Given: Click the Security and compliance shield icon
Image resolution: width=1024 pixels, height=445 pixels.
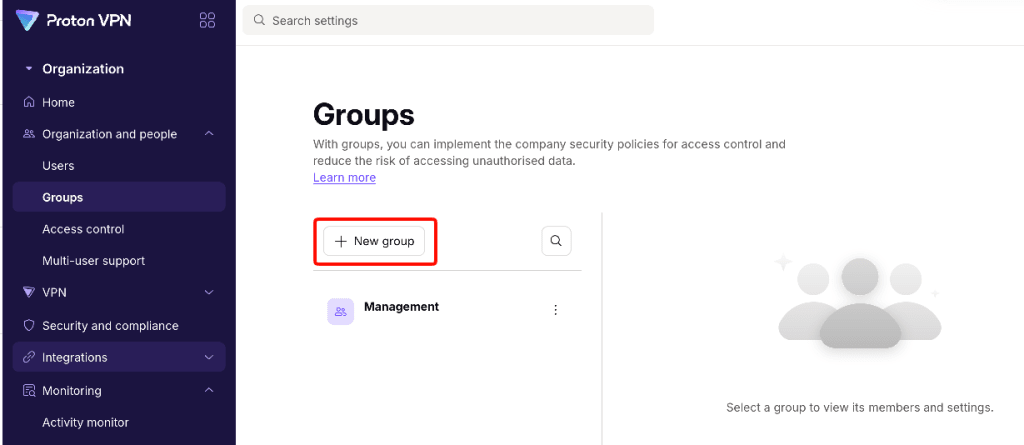Looking at the screenshot, I should coord(29,325).
